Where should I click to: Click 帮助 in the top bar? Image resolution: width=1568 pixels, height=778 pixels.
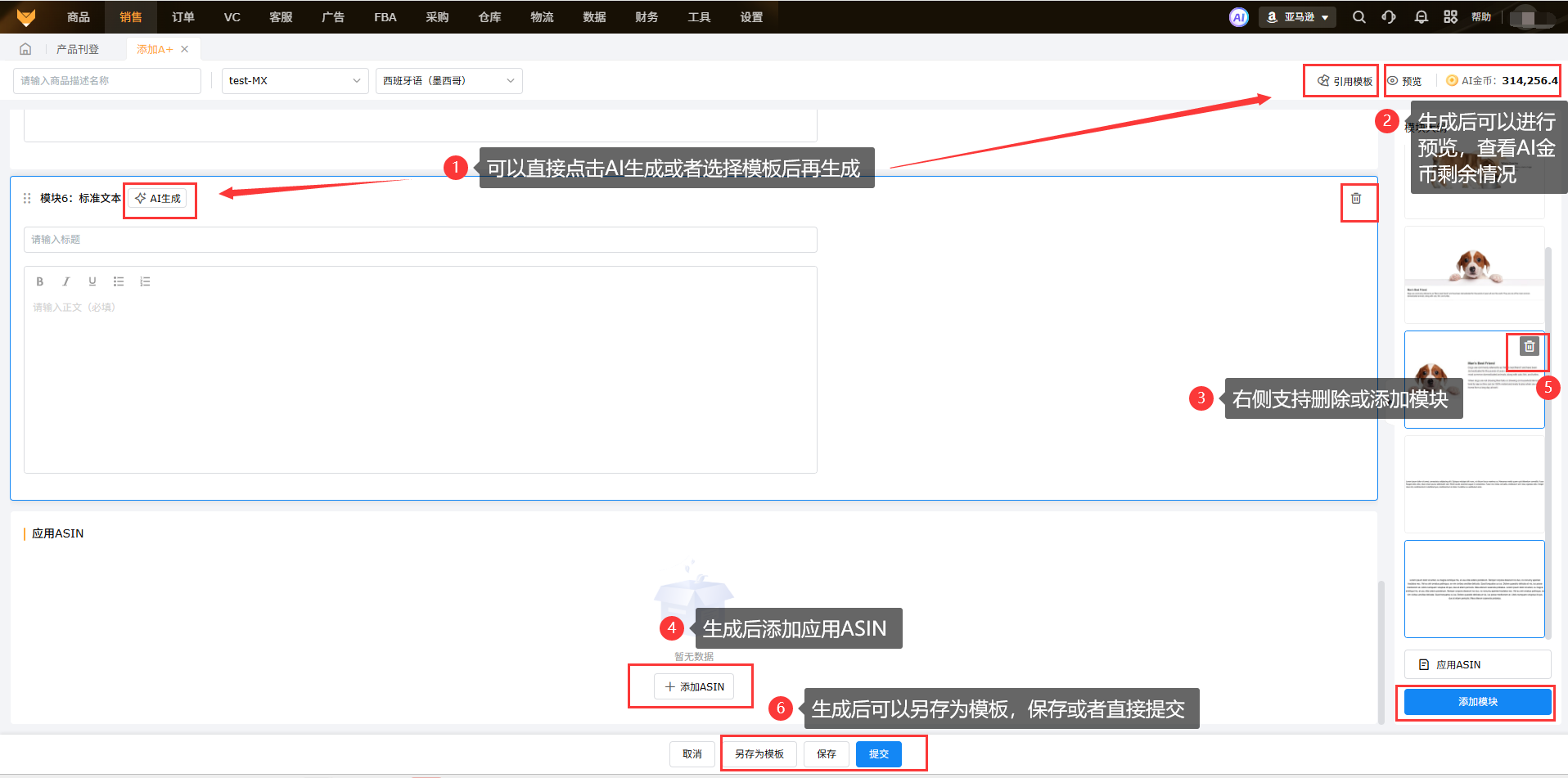(x=1481, y=17)
